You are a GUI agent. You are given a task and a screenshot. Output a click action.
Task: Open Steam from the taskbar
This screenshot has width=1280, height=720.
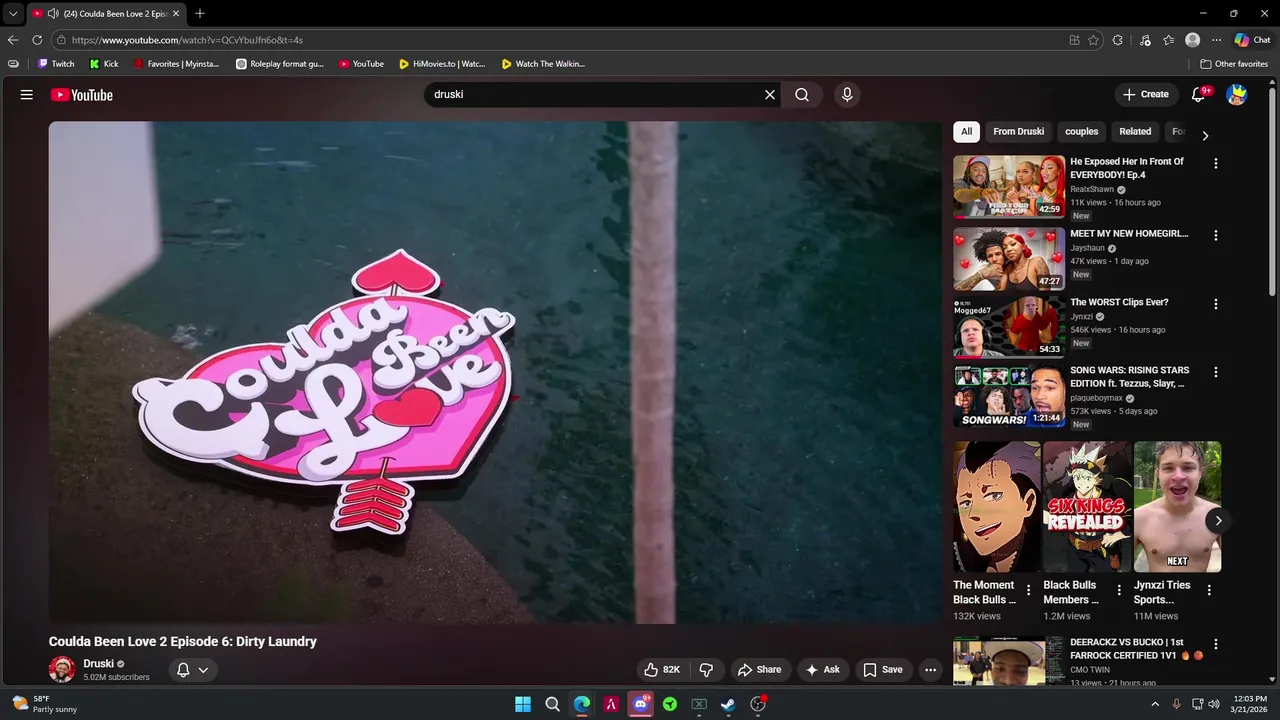point(729,704)
